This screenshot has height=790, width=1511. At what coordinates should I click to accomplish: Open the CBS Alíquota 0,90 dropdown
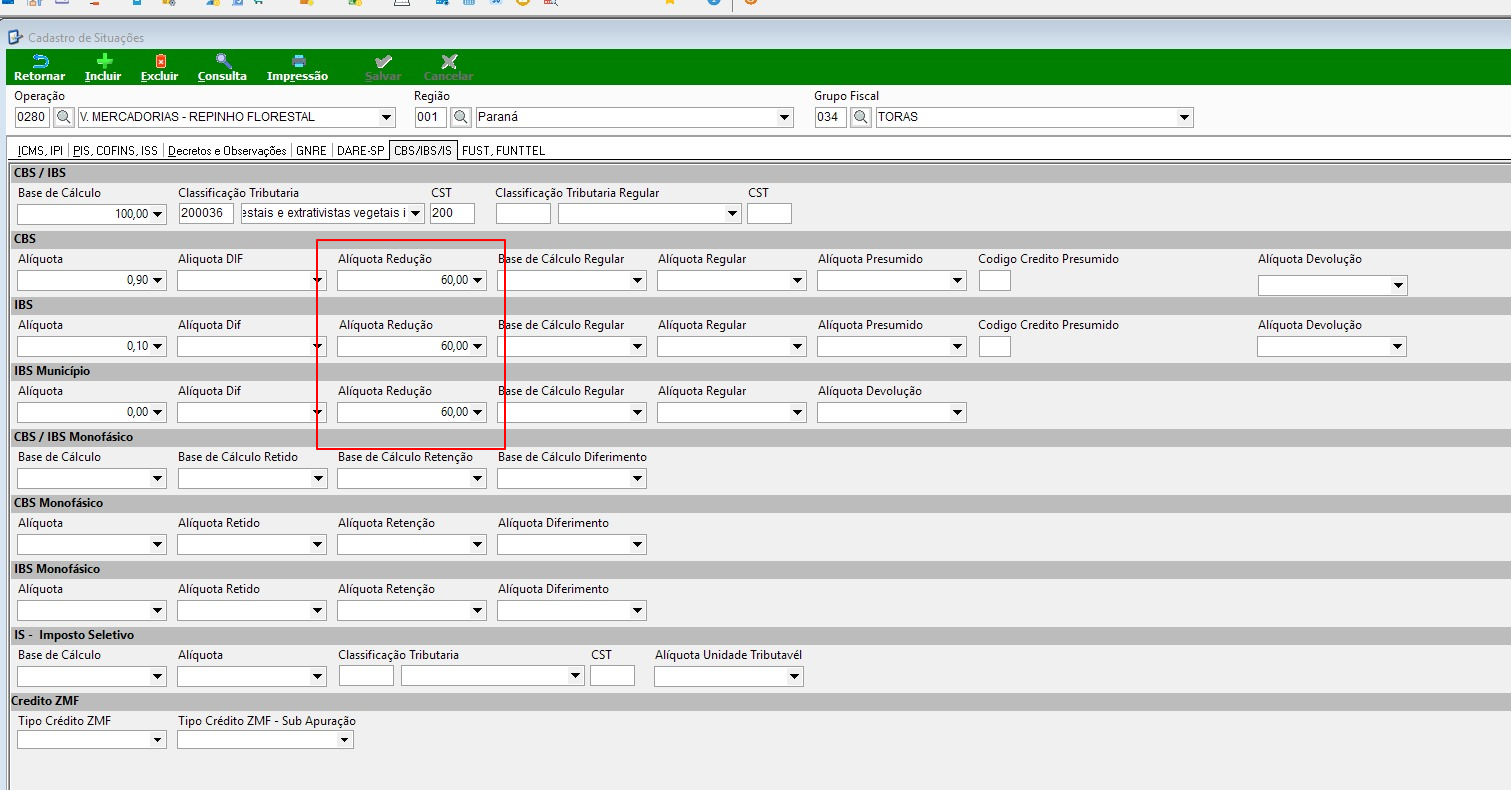click(x=158, y=280)
